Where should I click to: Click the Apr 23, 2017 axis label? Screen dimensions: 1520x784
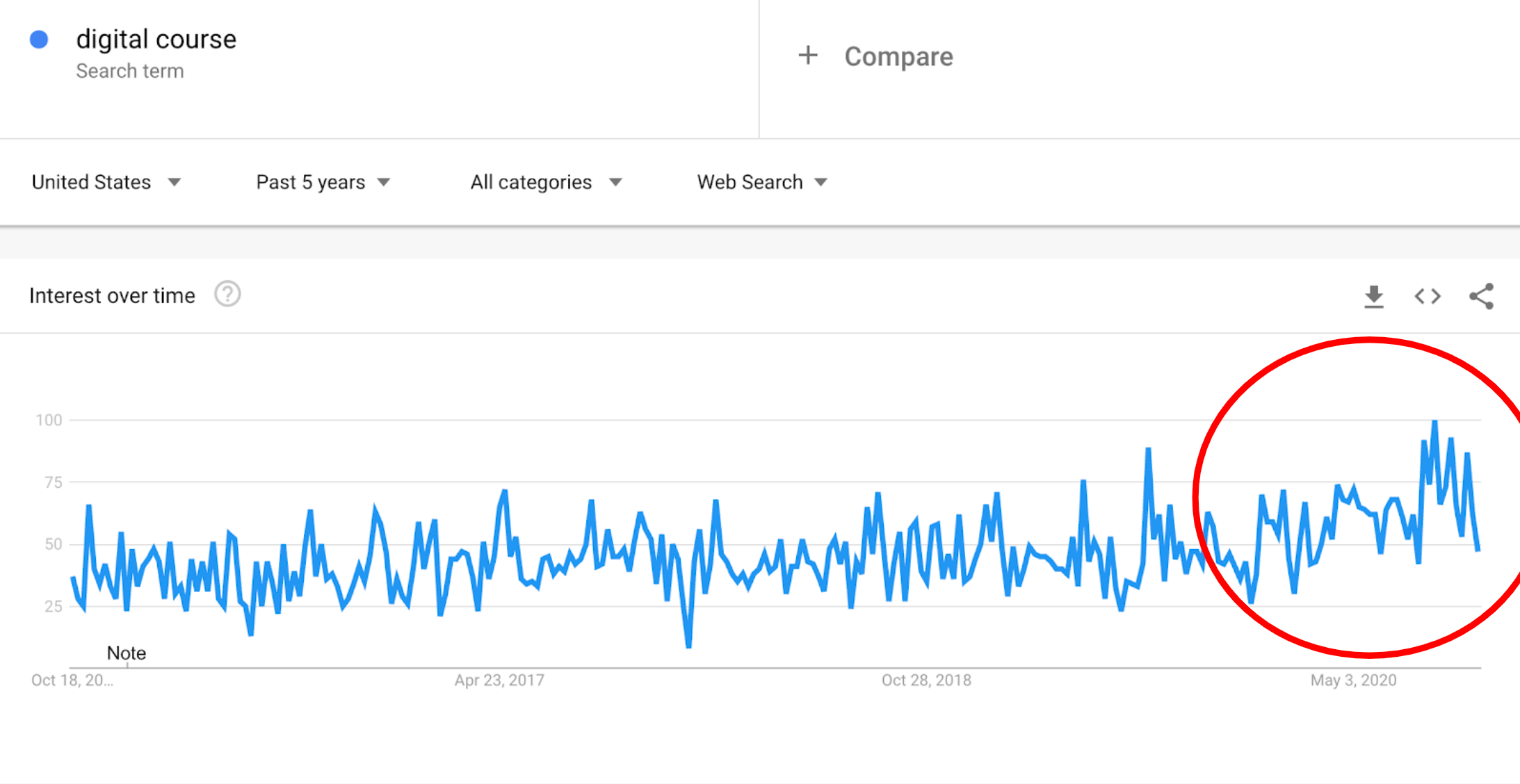499,680
